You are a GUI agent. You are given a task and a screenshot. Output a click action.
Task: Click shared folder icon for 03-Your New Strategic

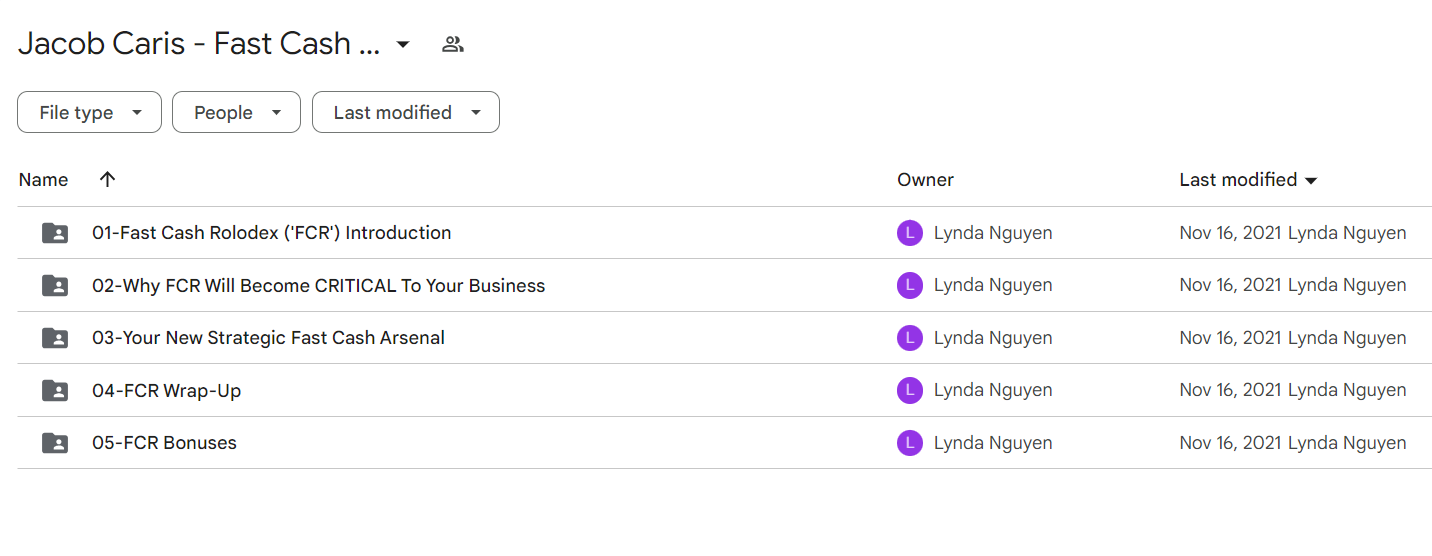(55, 338)
